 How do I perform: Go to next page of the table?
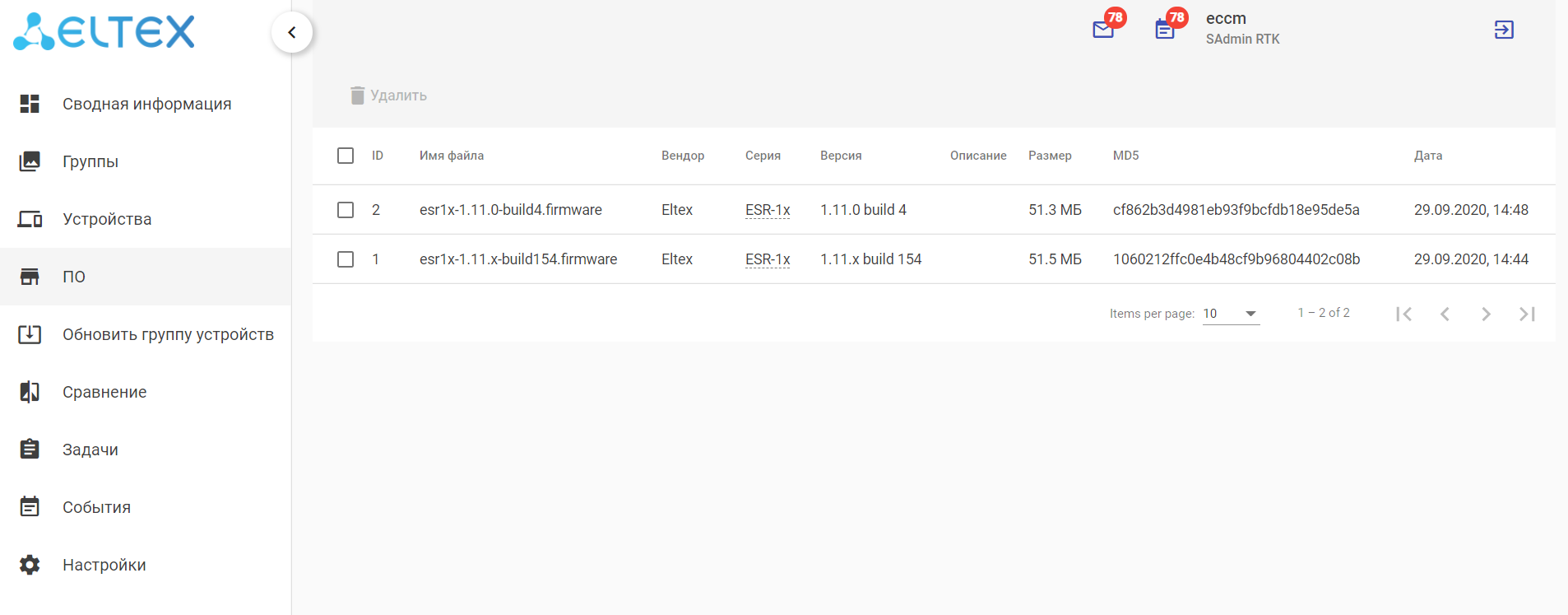pyautogui.click(x=1486, y=314)
